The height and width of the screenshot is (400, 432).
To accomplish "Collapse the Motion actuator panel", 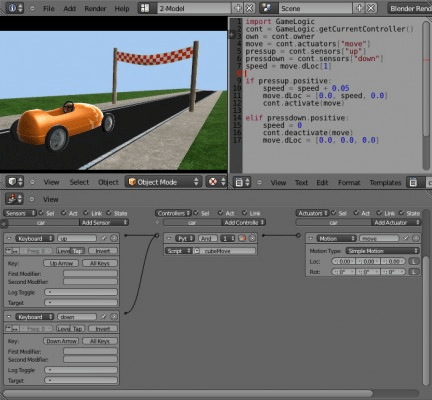I will point(311,238).
